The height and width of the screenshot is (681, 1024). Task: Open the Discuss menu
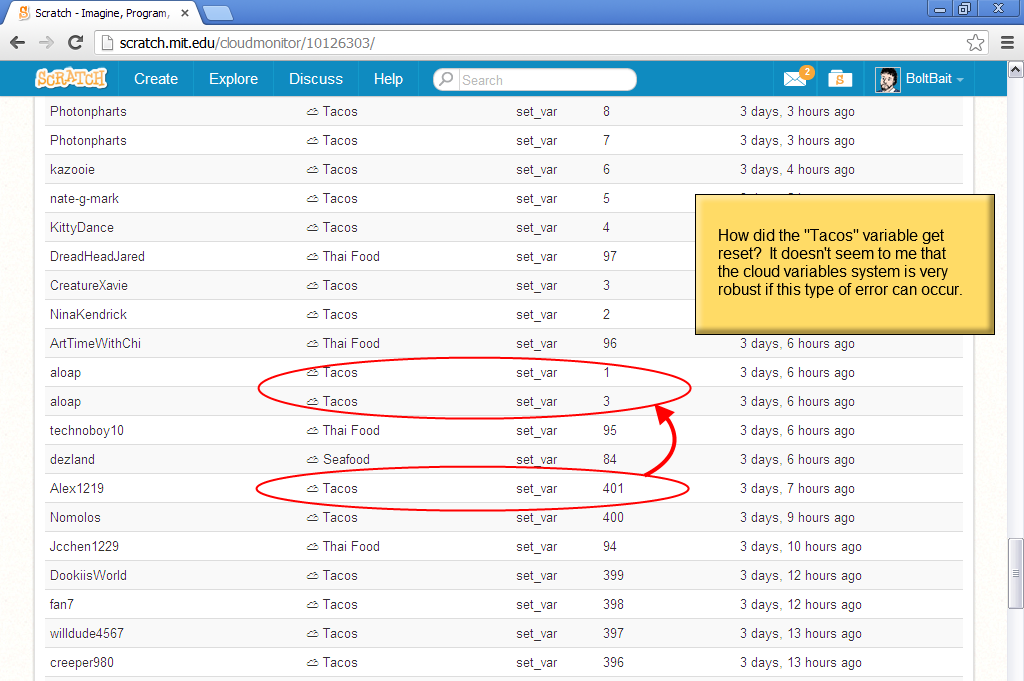(x=316, y=79)
